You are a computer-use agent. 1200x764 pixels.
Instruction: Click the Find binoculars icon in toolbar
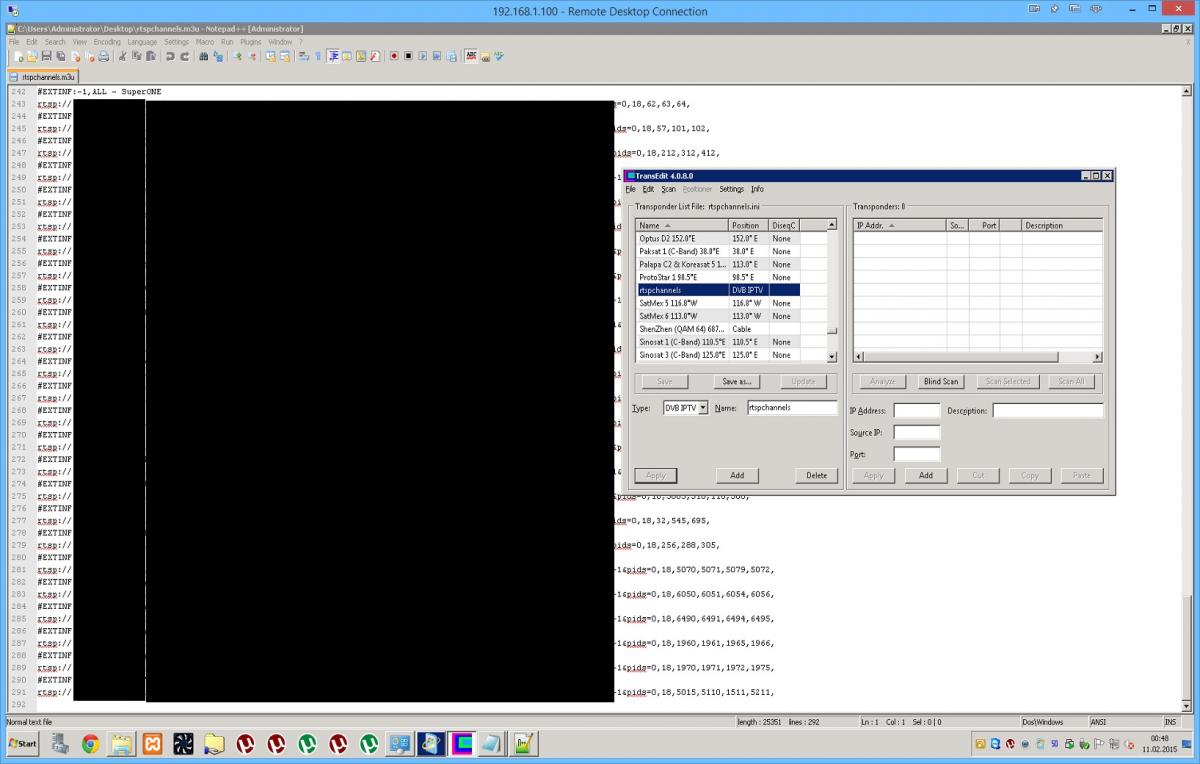pos(204,57)
